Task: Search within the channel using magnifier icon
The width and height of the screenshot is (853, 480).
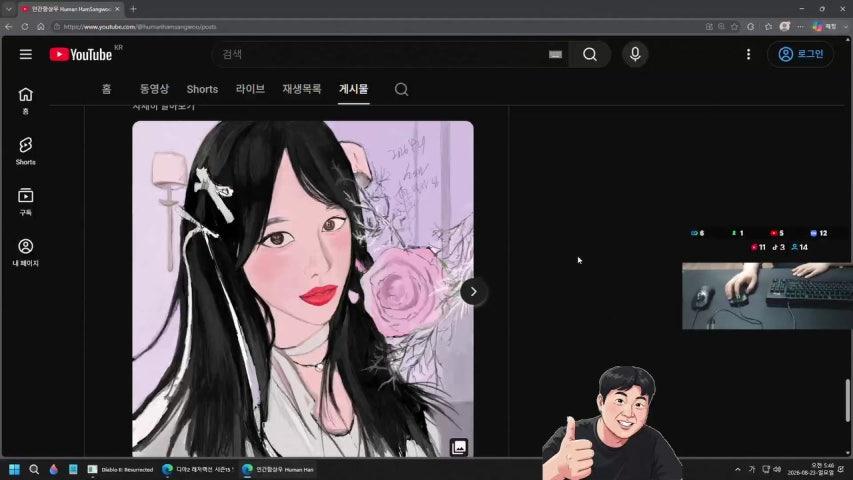Action: click(401, 89)
